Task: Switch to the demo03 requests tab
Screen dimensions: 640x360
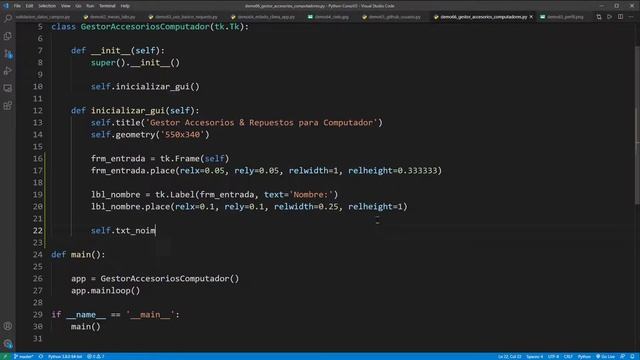Action: 183,17
